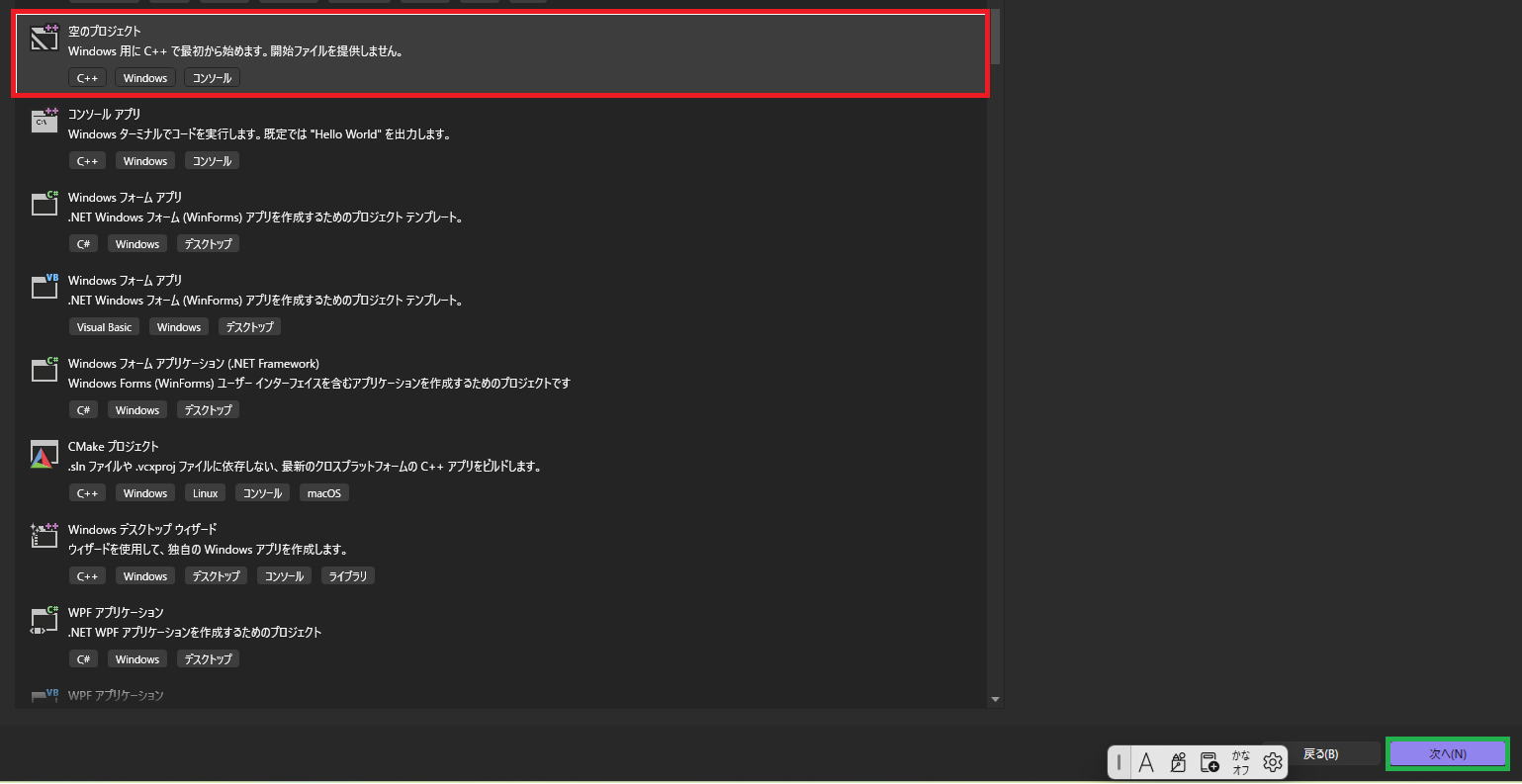Select the C# WPF アプリケーション icon
Viewport: 1522px width, 784px height.
(45, 620)
